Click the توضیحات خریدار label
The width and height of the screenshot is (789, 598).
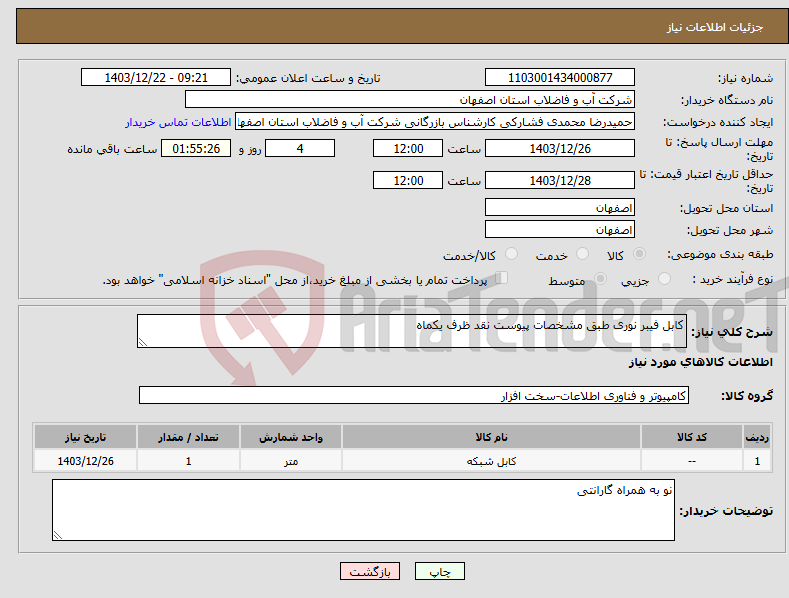[x=727, y=511]
